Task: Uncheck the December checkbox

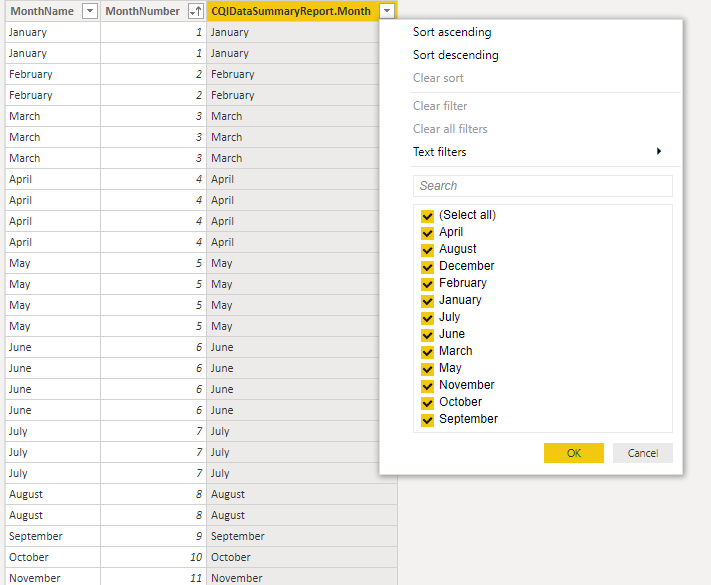Action: [x=427, y=267]
